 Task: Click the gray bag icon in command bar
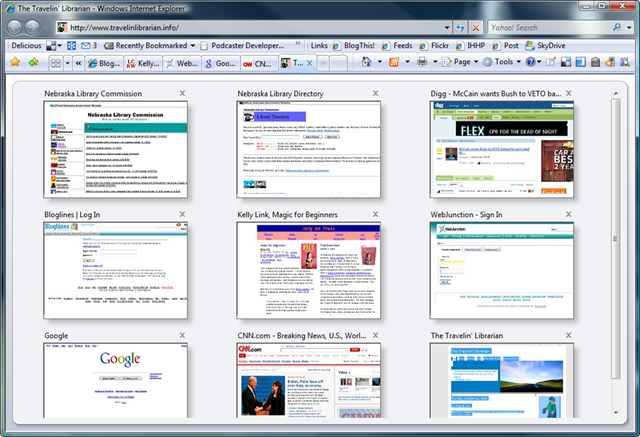pos(596,62)
